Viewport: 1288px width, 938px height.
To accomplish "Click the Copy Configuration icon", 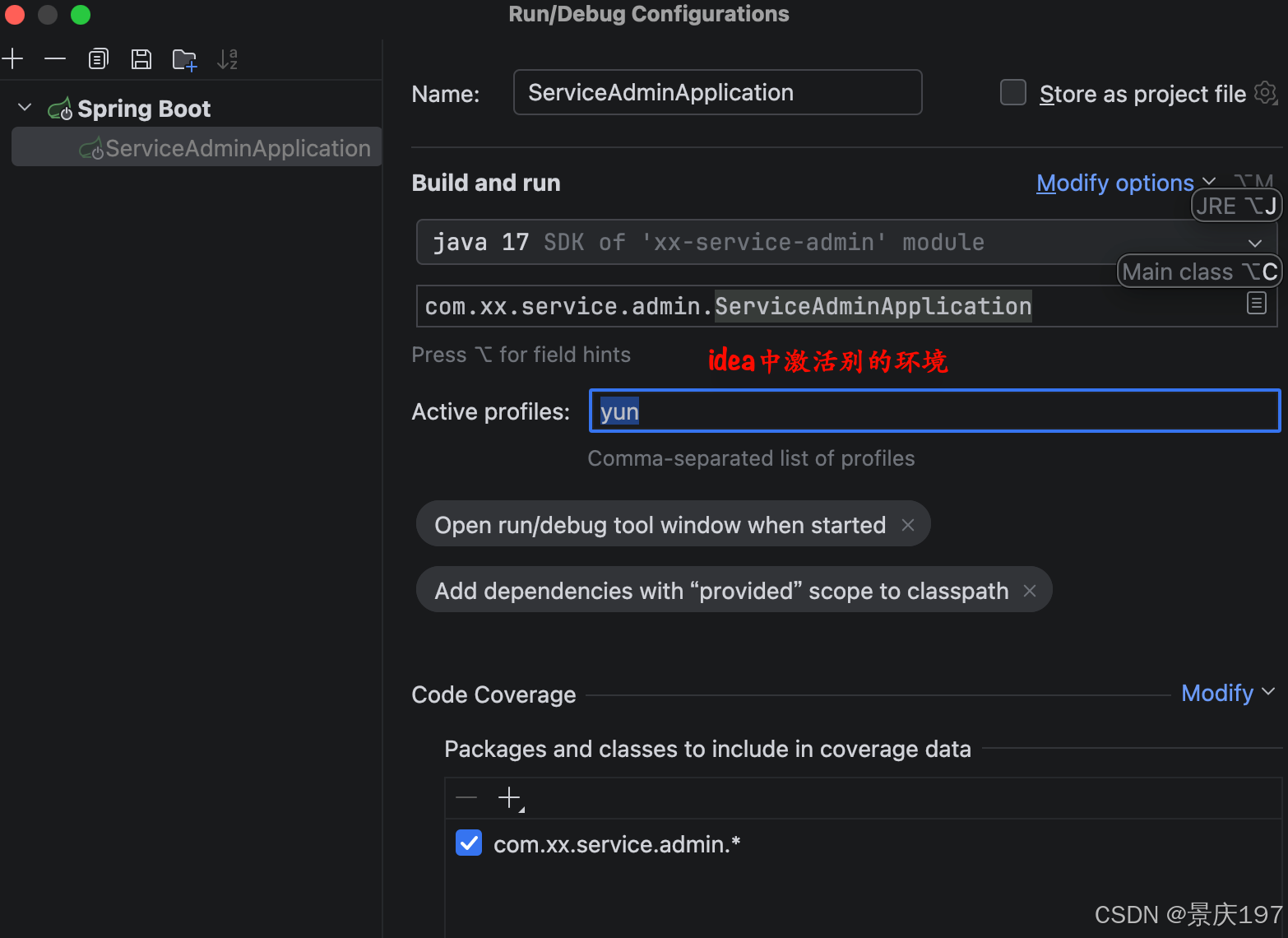I will (99, 58).
